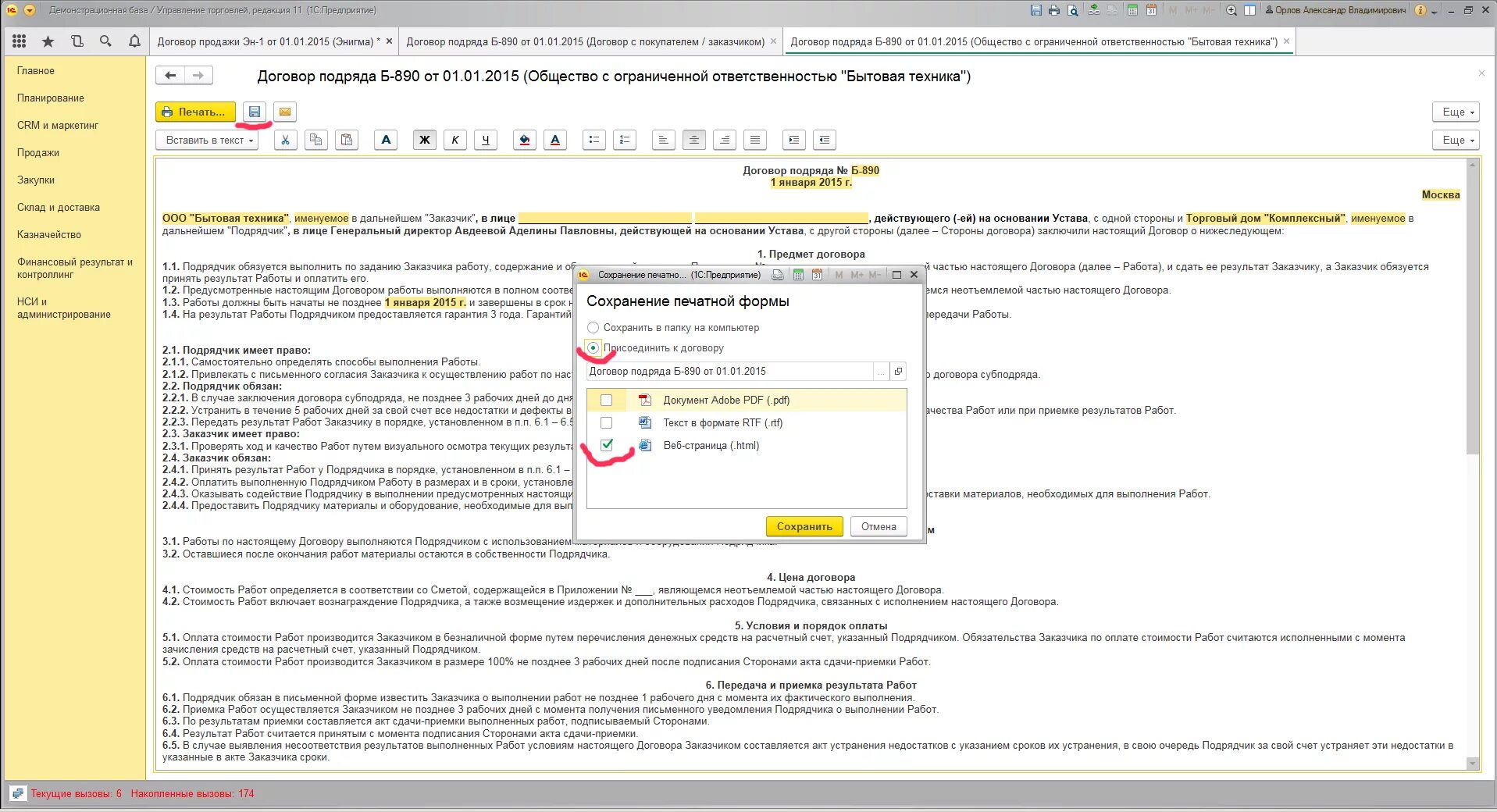
Task: Select 'Присоединить к договору' radio
Action: 593,348
